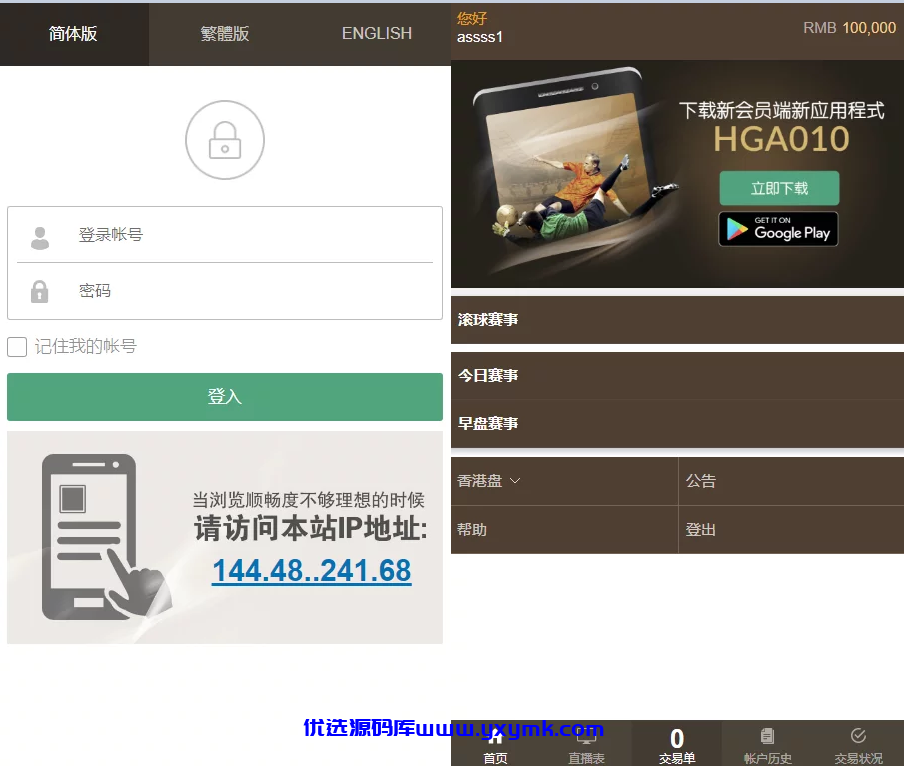Viewport: 904px width, 766px height.
Task: Open the 144.48..241.68 IP address link
Action: pyautogui.click(x=311, y=571)
